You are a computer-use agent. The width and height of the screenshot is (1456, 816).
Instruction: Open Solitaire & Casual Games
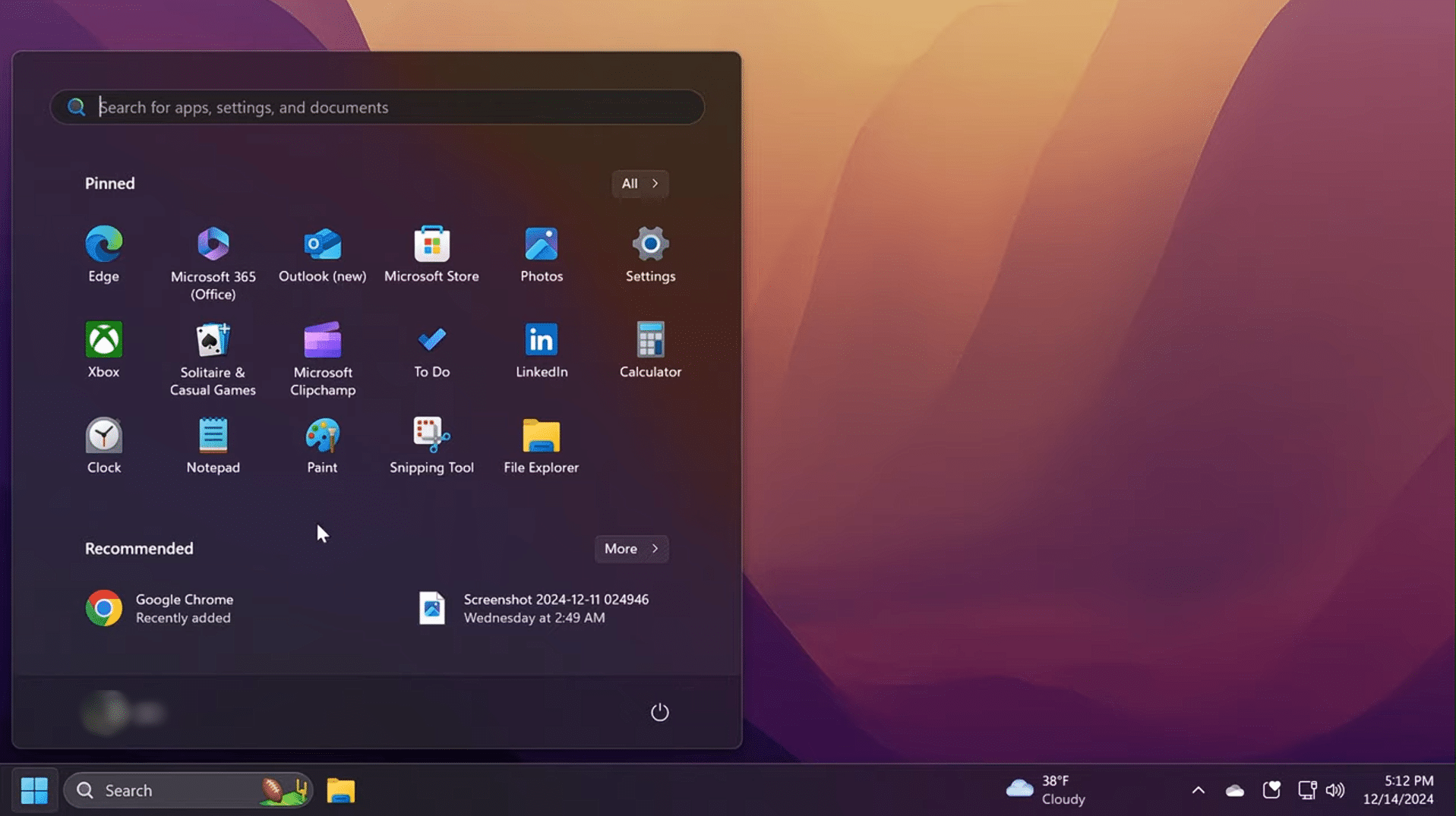click(213, 358)
